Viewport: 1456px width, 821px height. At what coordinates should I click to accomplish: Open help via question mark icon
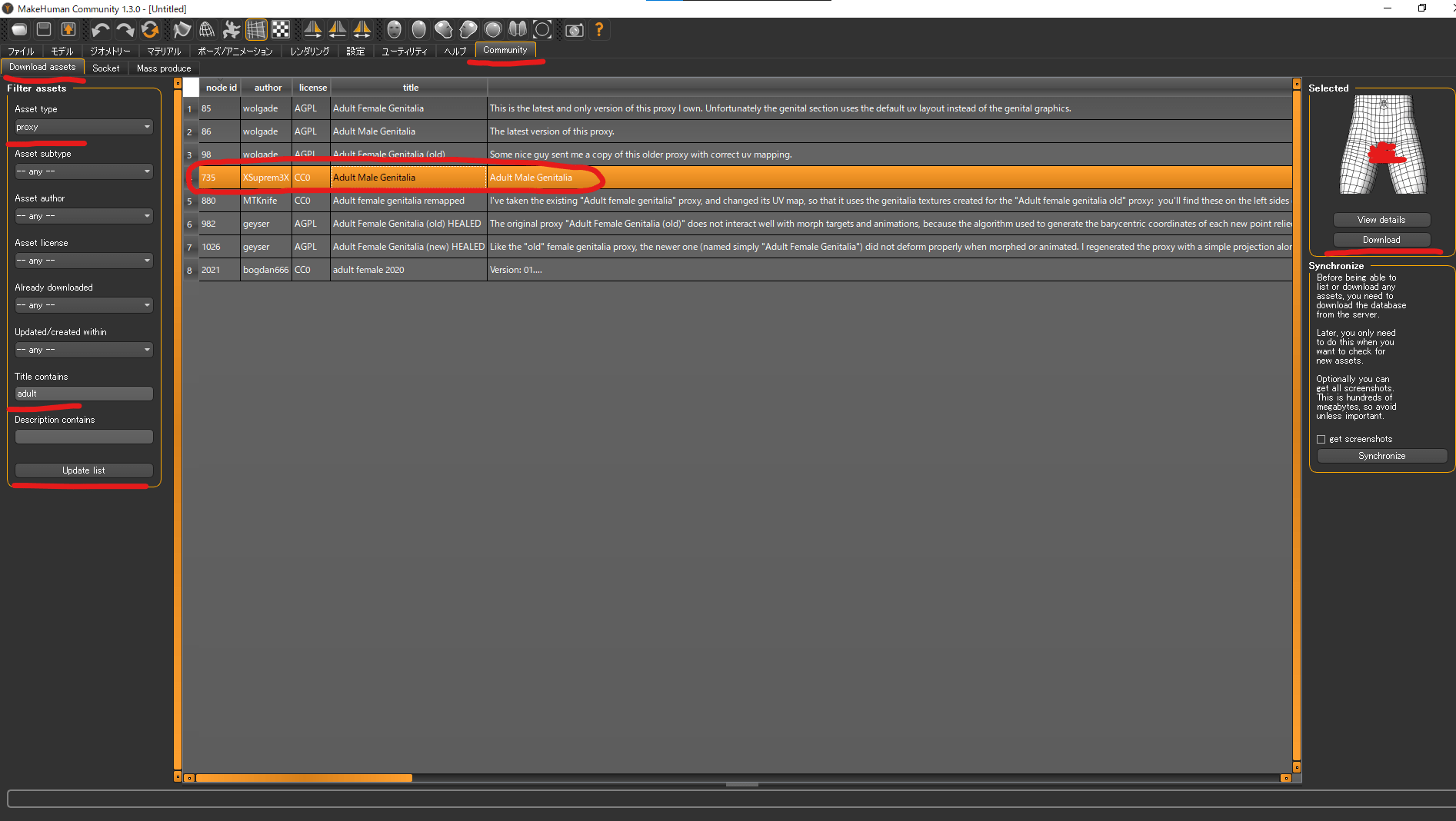(x=599, y=30)
